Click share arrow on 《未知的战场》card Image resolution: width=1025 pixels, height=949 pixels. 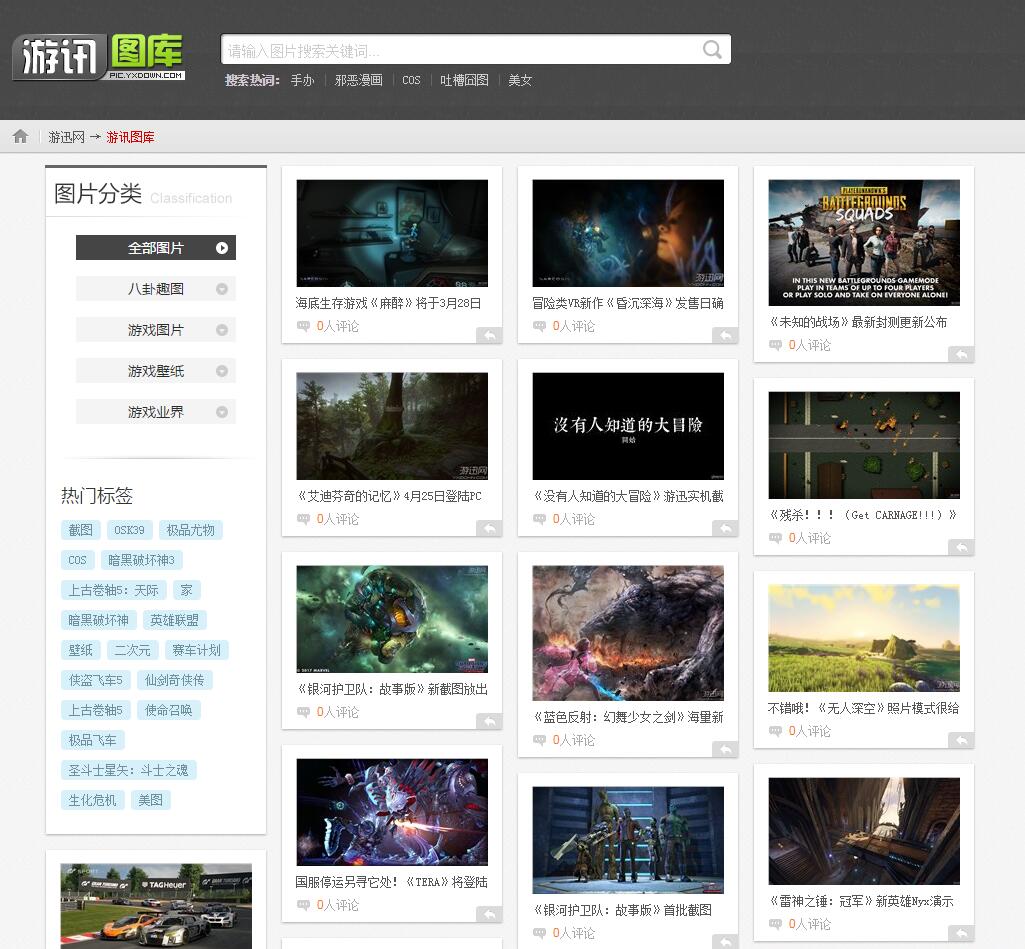[x=961, y=354]
